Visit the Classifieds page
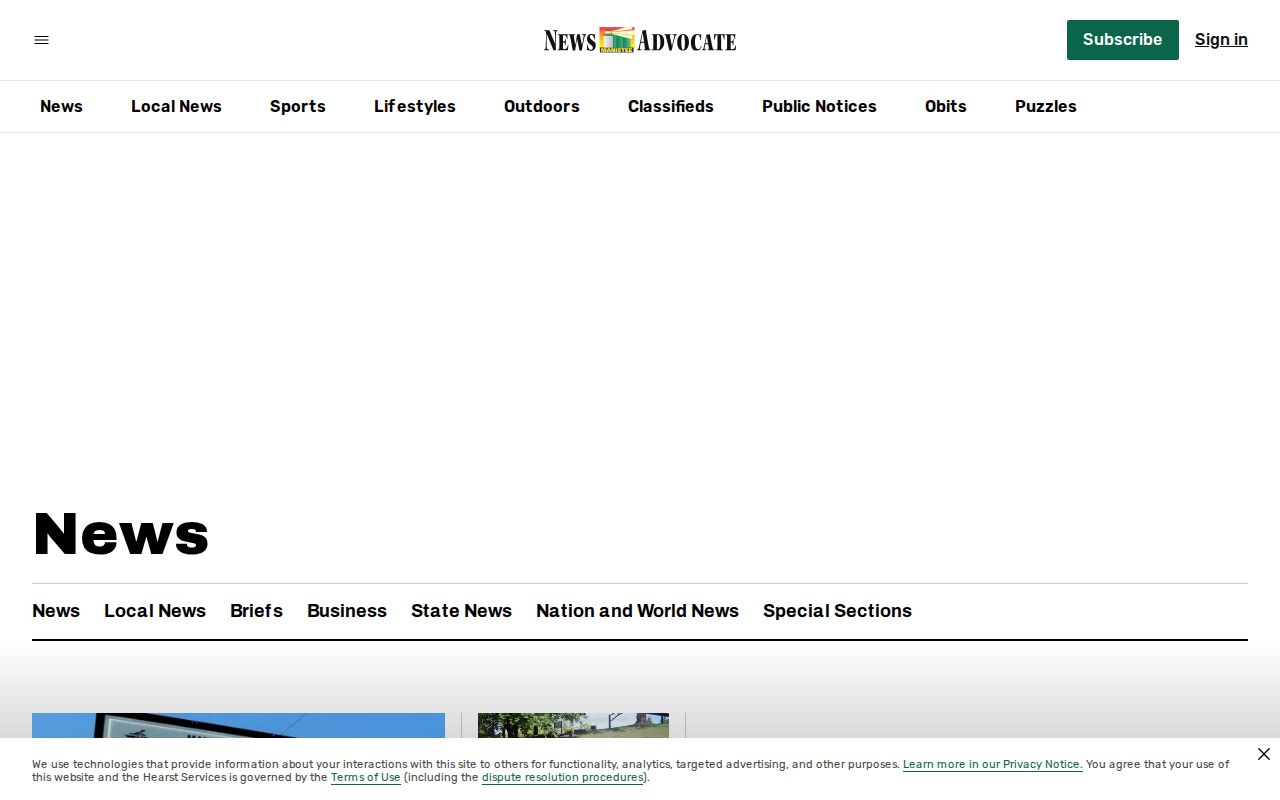The height and width of the screenshot is (800, 1280). (x=671, y=106)
